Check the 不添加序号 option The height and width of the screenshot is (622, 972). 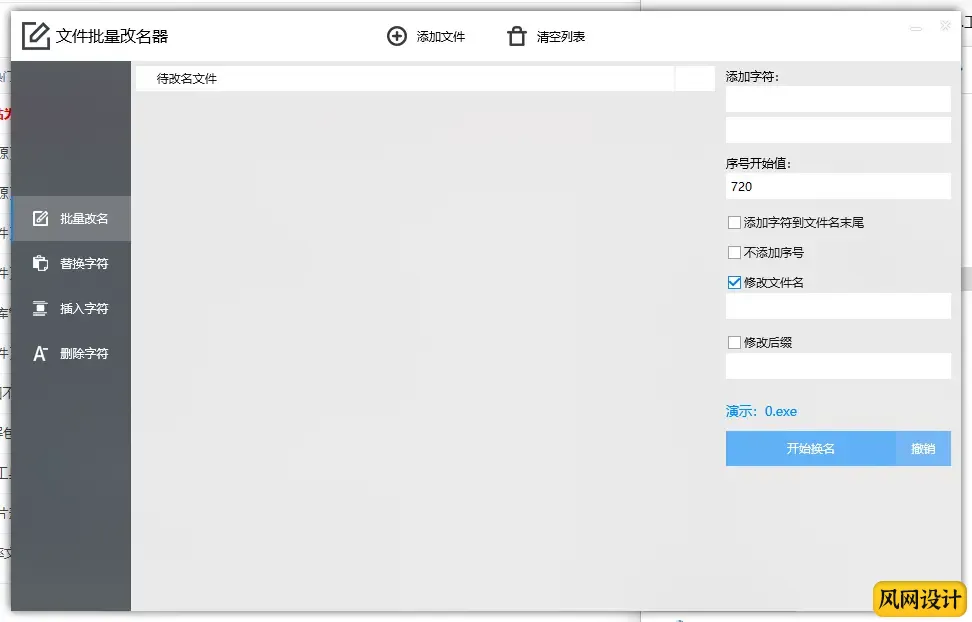pos(735,253)
